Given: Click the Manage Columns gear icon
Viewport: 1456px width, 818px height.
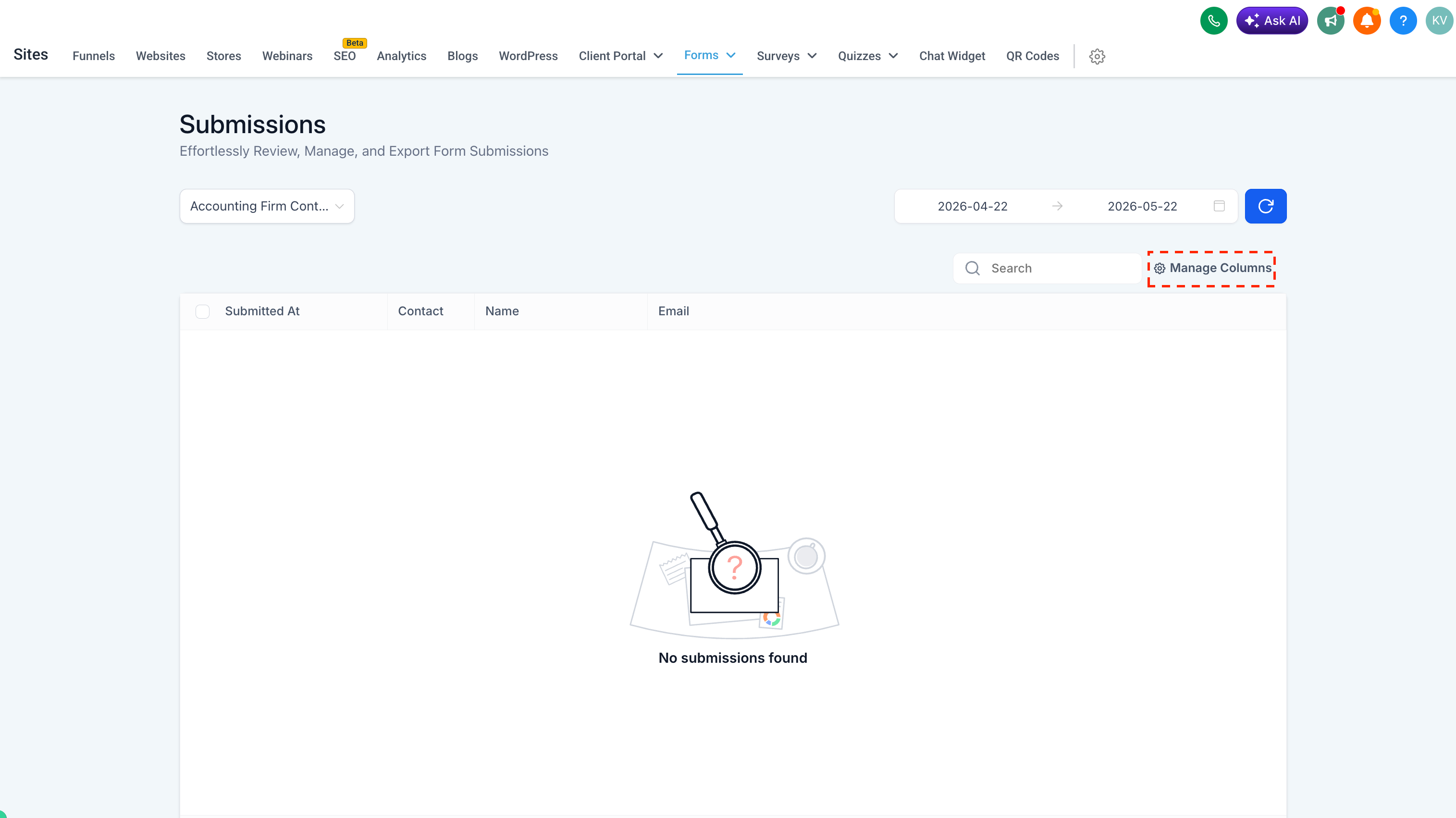Looking at the screenshot, I should tap(1159, 269).
